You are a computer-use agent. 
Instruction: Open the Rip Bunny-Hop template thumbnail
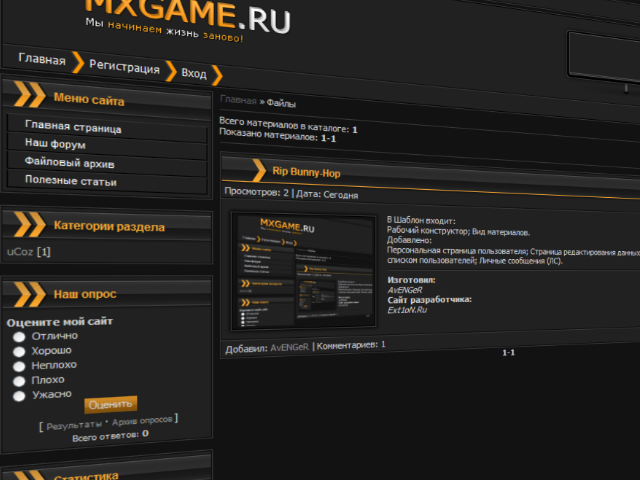pos(303,271)
